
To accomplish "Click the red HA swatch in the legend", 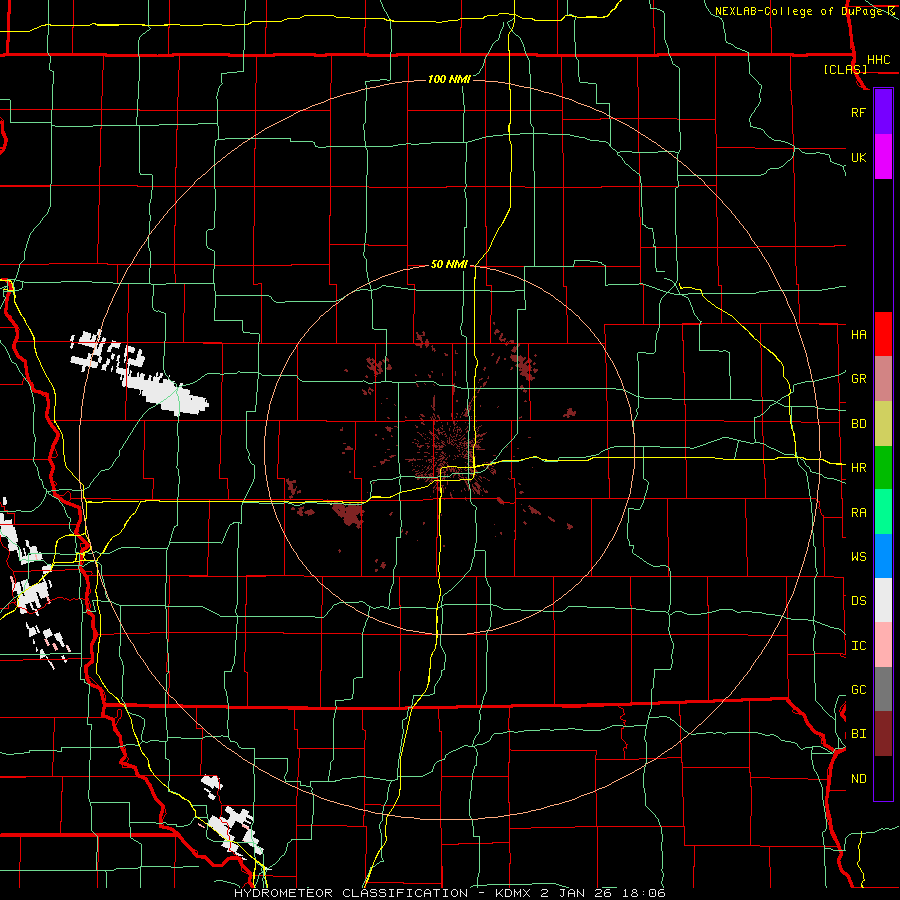I will (x=883, y=334).
